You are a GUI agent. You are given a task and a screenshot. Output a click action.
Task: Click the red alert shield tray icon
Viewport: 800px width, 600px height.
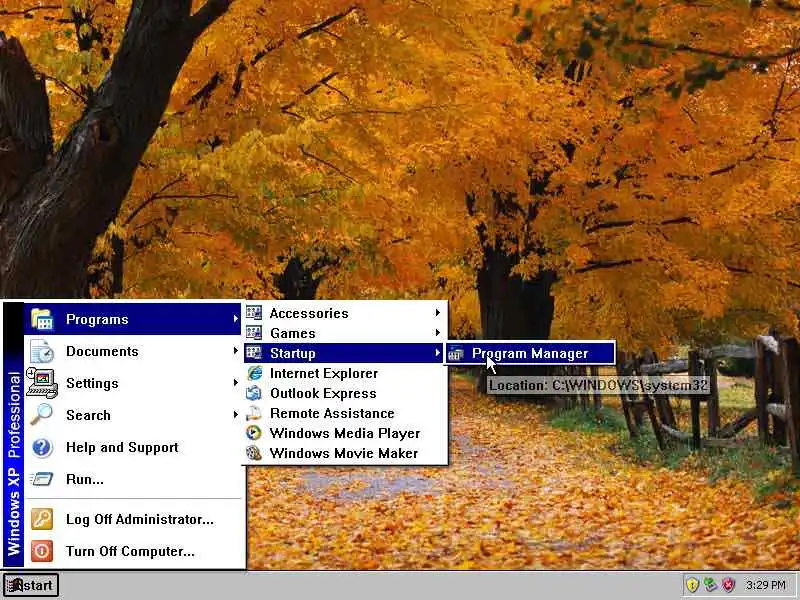(729, 585)
